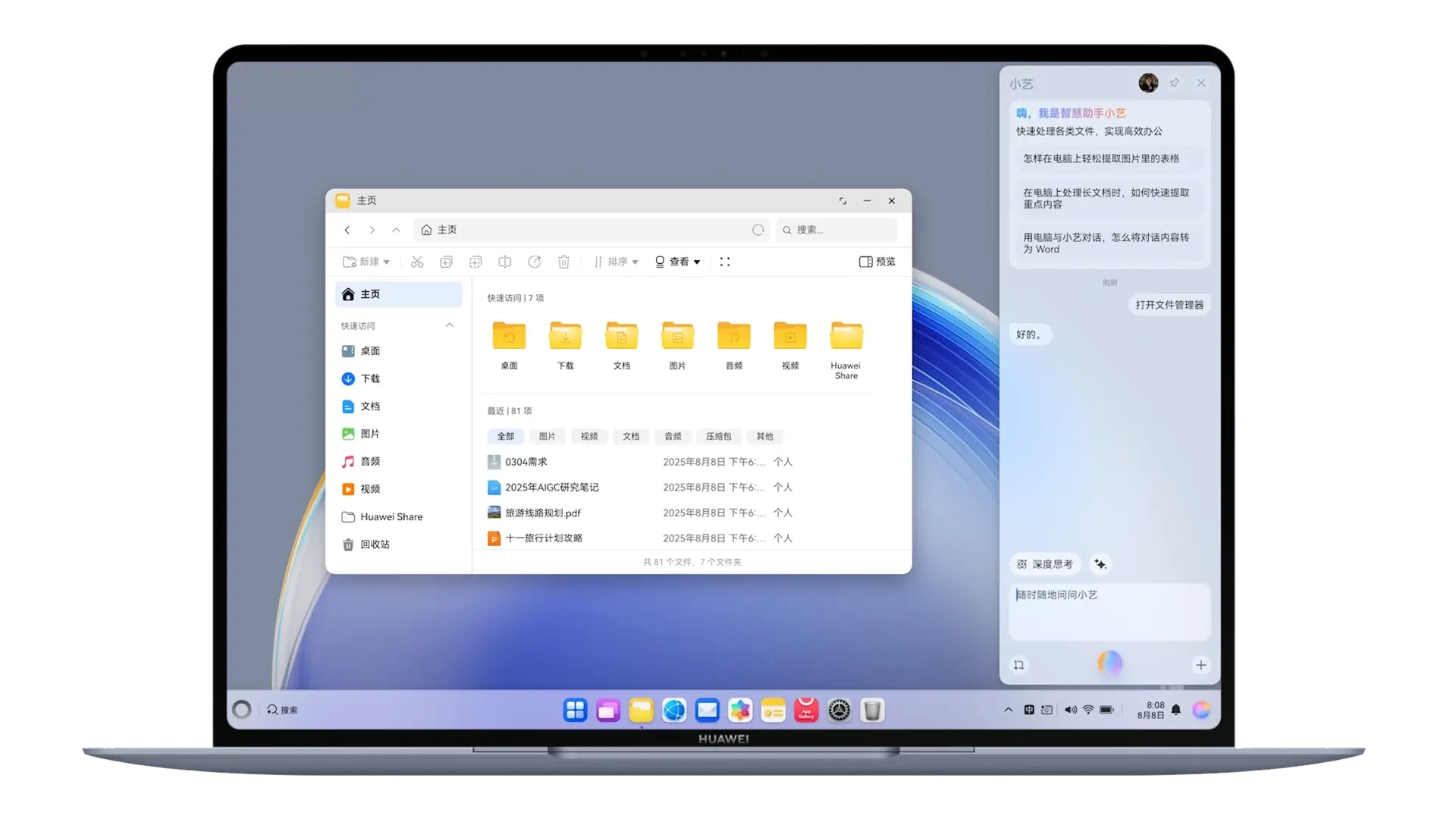The height and width of the screenshot is (819, 1456).
Task: Click the plus icon in 小艺 panel
Action: click(x=1201, y=665)
